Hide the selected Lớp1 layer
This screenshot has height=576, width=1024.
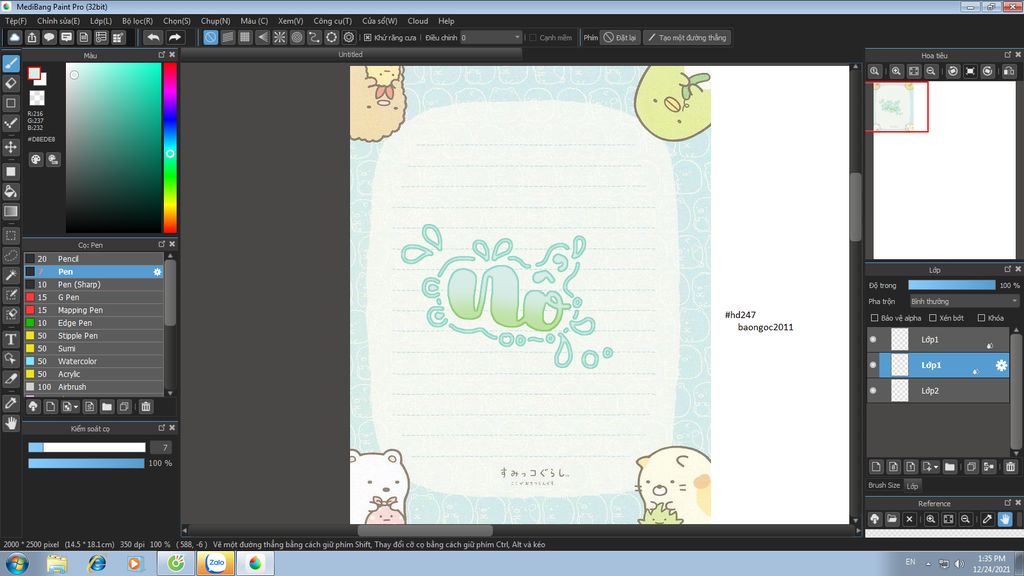(873, 365)
